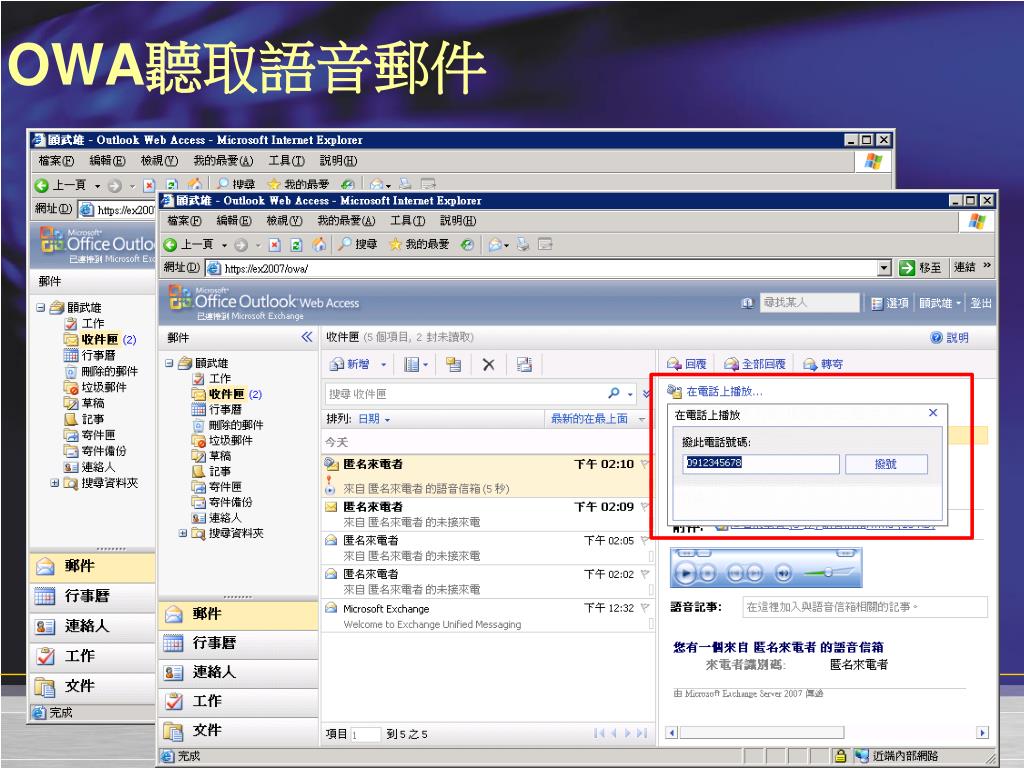Click the Home icon in front IE toolbar
The width and height of the screenshot is (1024, 768).
319,245
